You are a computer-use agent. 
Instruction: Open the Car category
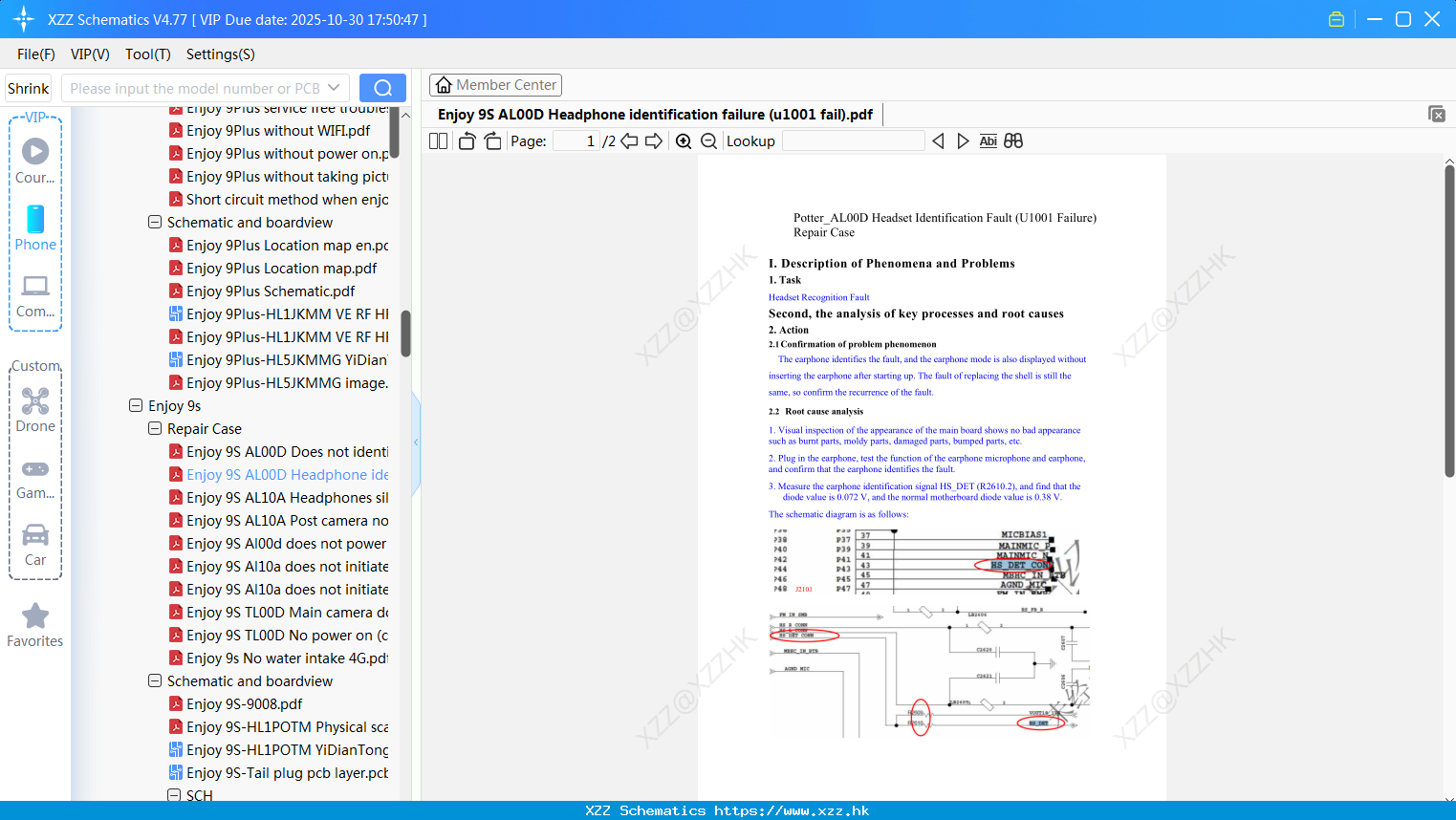coord(35,545)
